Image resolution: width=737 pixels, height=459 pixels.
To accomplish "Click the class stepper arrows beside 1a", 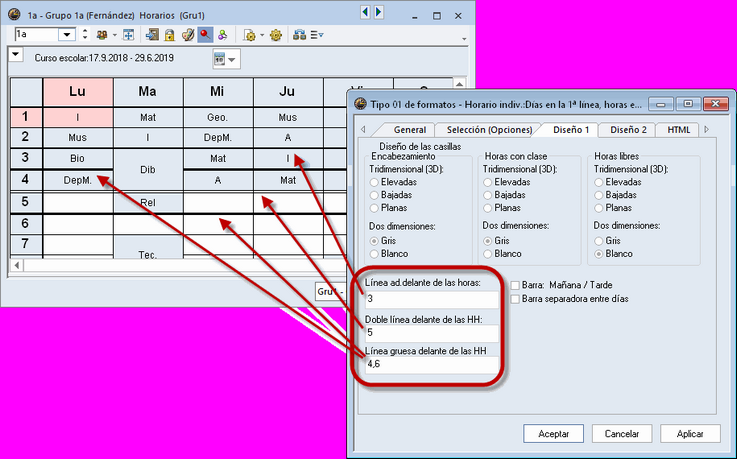I will pos(85,34).
